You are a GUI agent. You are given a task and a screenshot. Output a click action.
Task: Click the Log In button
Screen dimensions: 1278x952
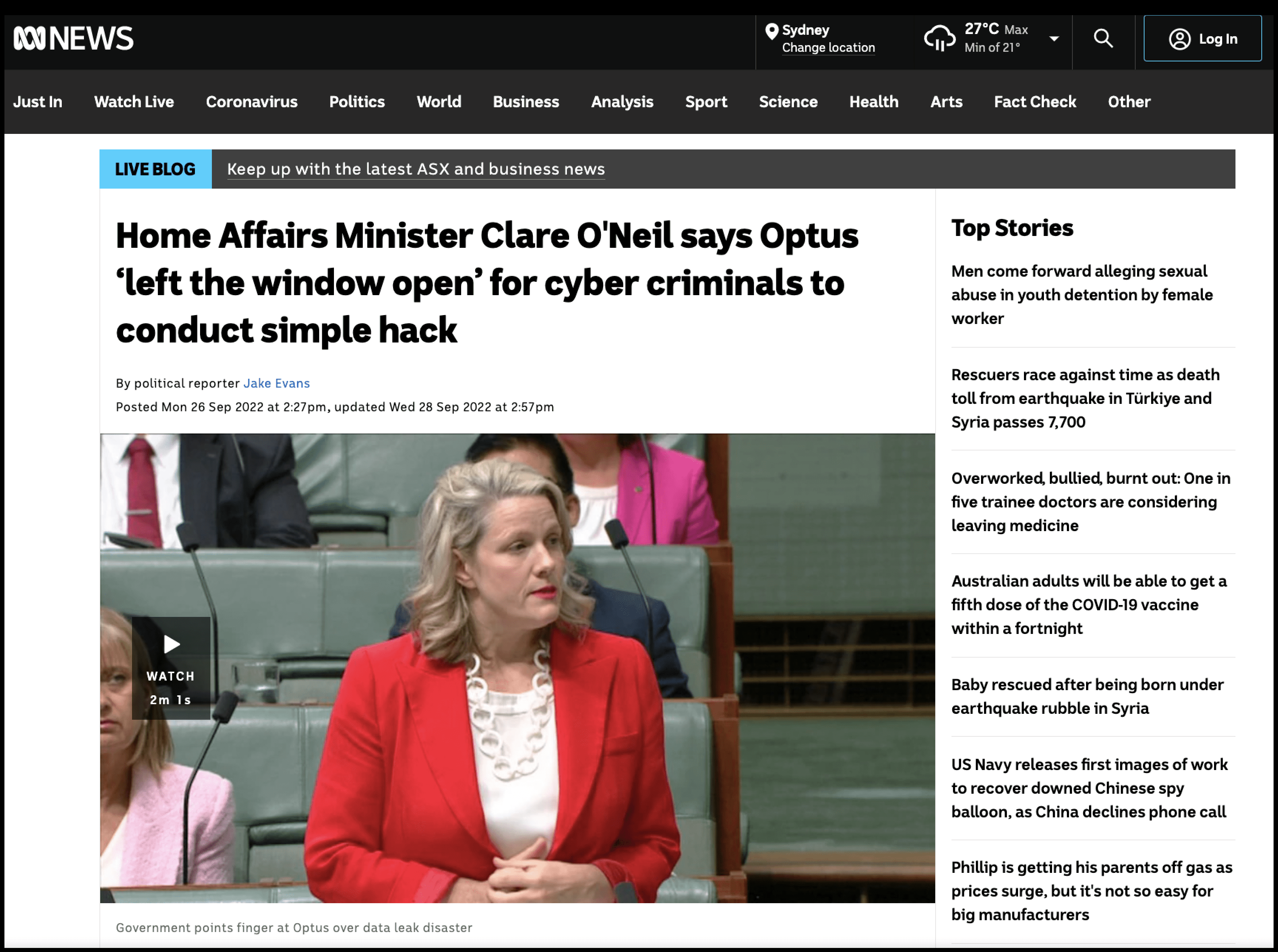(1202, 38)
